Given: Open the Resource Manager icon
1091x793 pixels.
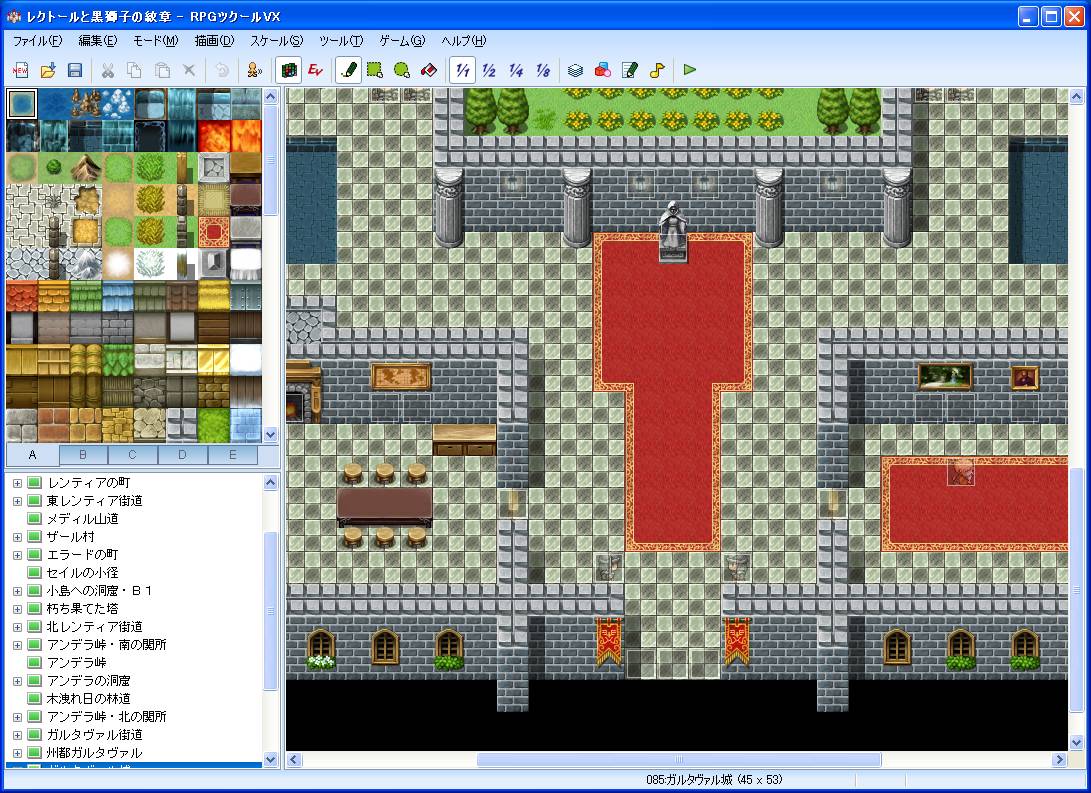Looking at the screenshot, I should [x=603, y=70].
